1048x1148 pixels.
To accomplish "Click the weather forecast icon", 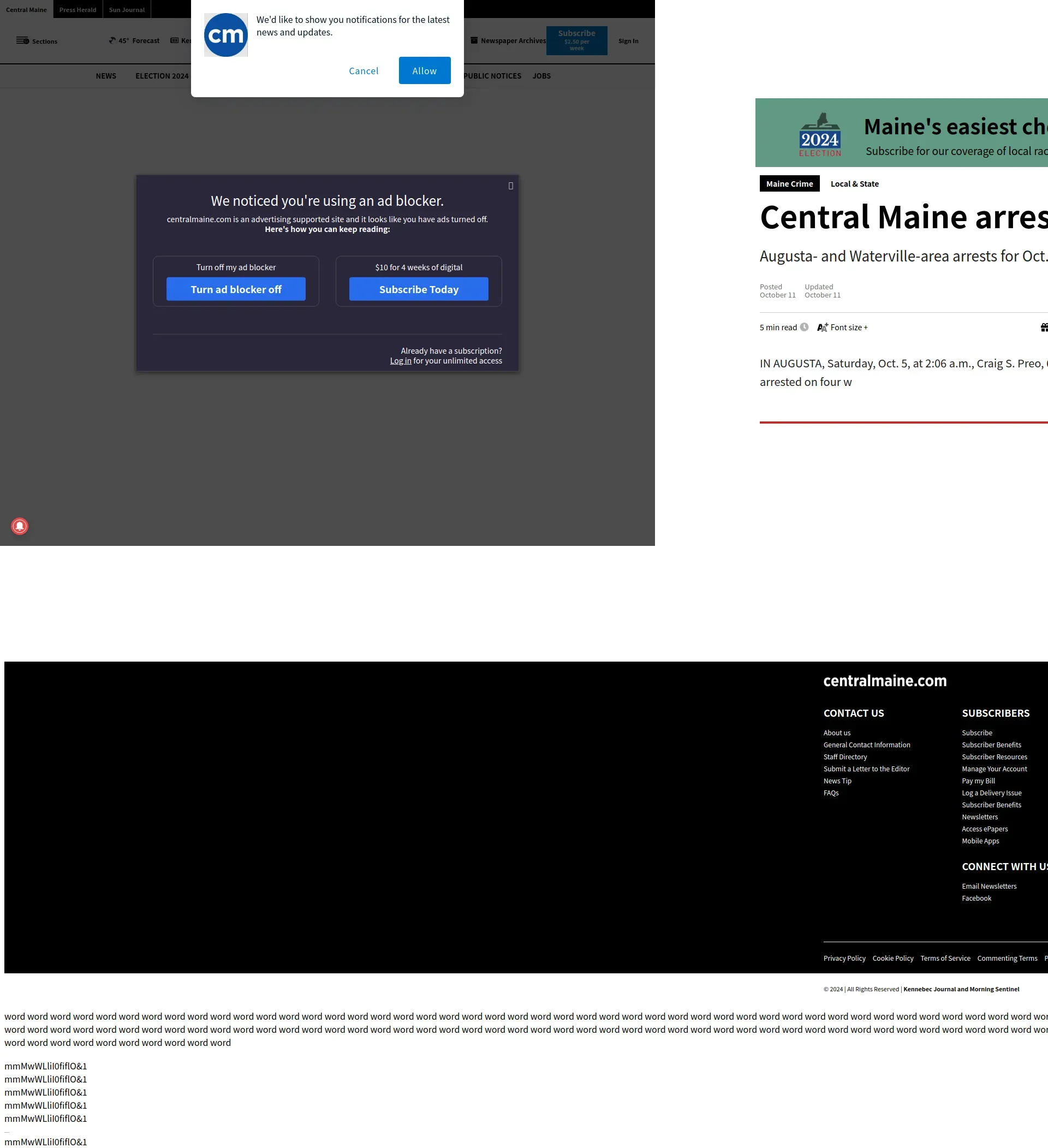I will [x=112, y=41].
